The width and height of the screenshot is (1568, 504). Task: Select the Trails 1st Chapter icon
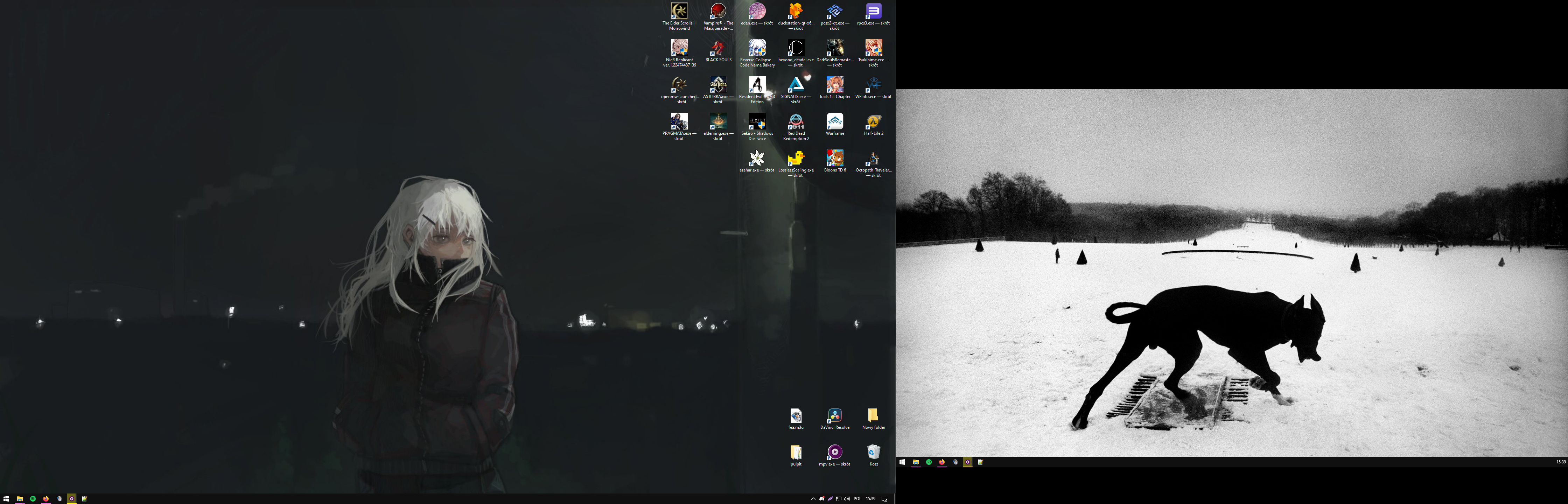click(834, 87)
